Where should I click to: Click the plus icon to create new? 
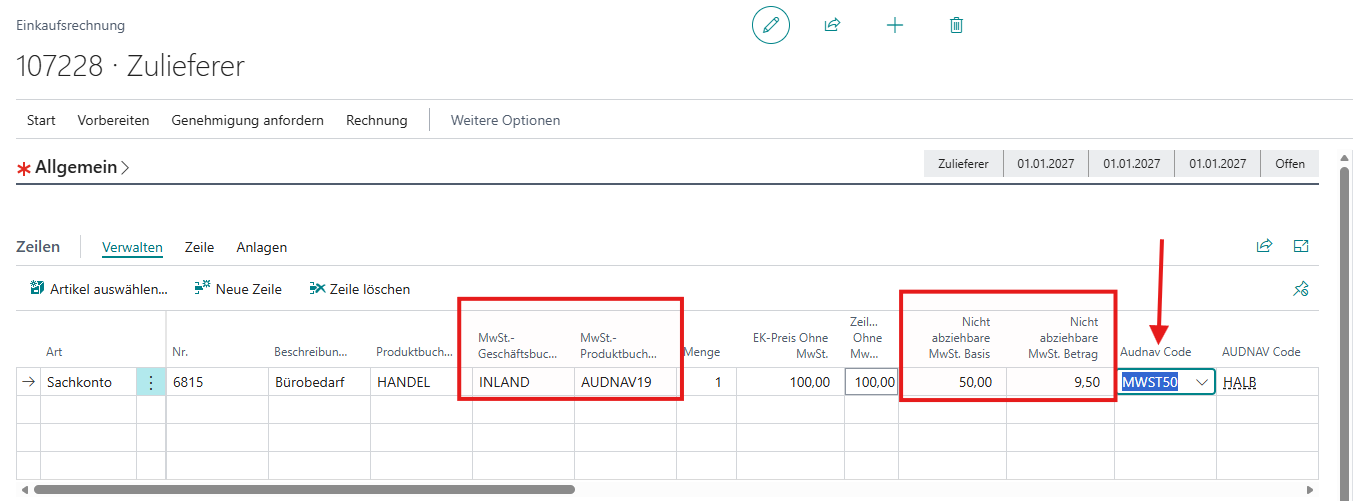pyautogui.click(x=895, y=25)
